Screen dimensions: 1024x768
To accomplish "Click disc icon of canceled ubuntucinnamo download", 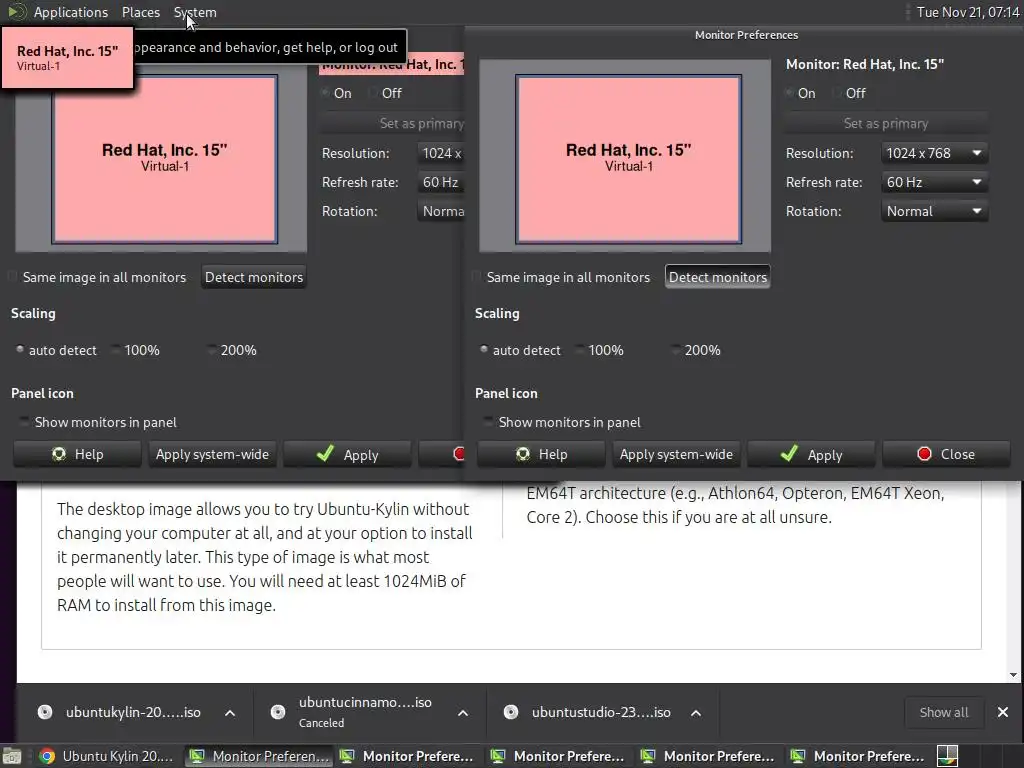I will [278, 712].
